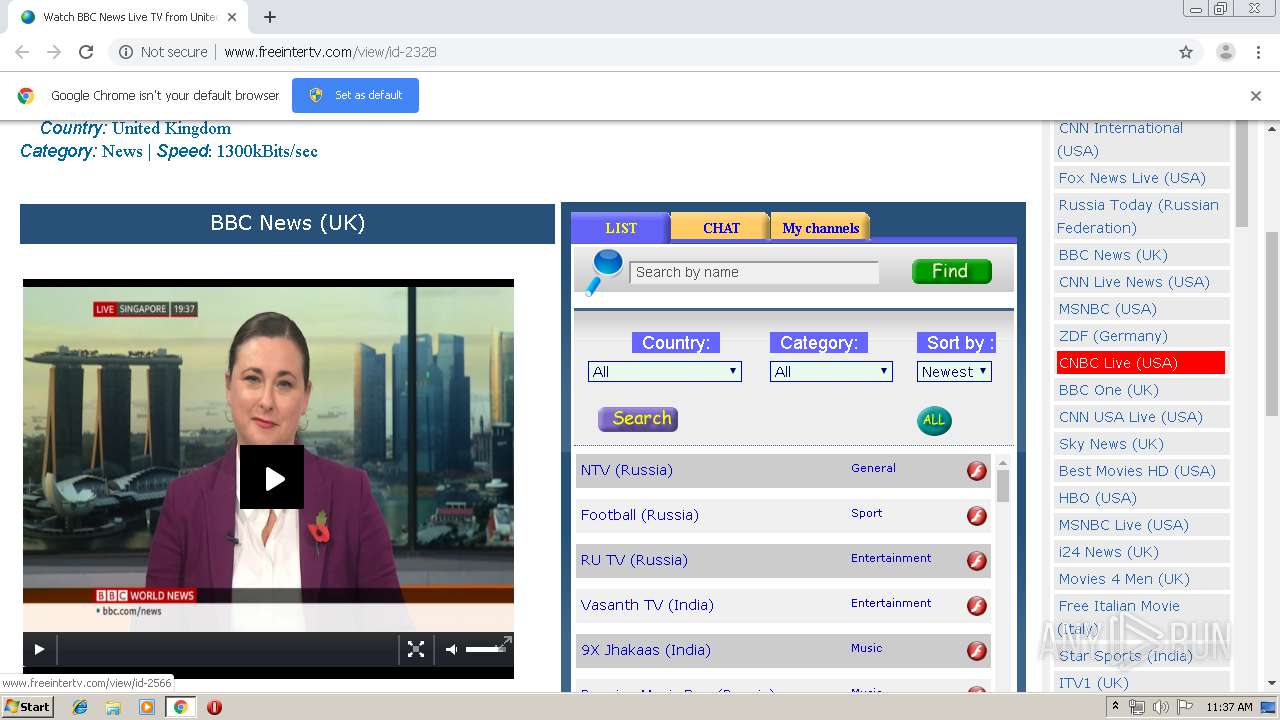
Task: Adjust the video volume slider
Action: (485, 649)
